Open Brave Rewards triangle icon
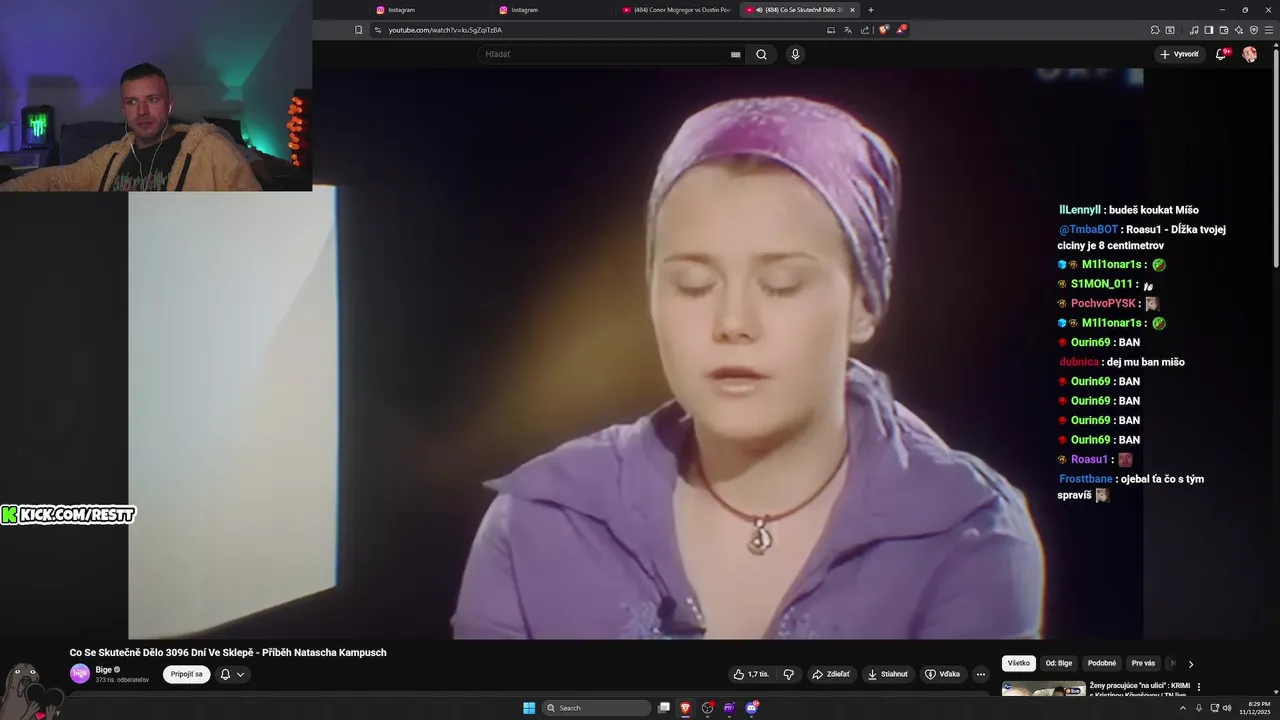The image size is (1280, 720). 900,30
